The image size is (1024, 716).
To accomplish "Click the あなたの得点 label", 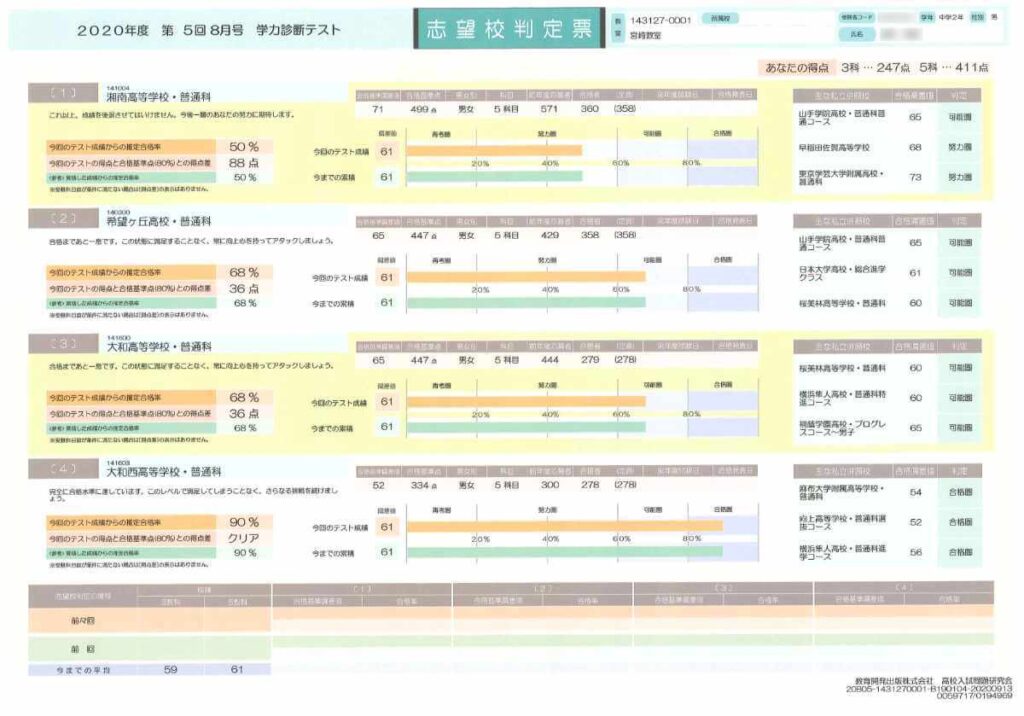I will tap(798, 68).
